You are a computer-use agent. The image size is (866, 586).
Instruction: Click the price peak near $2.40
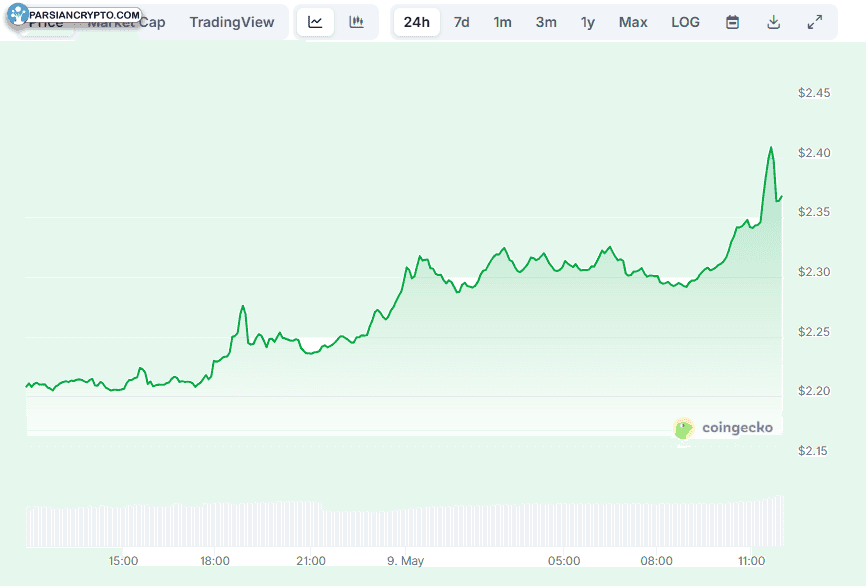[771, 148]
